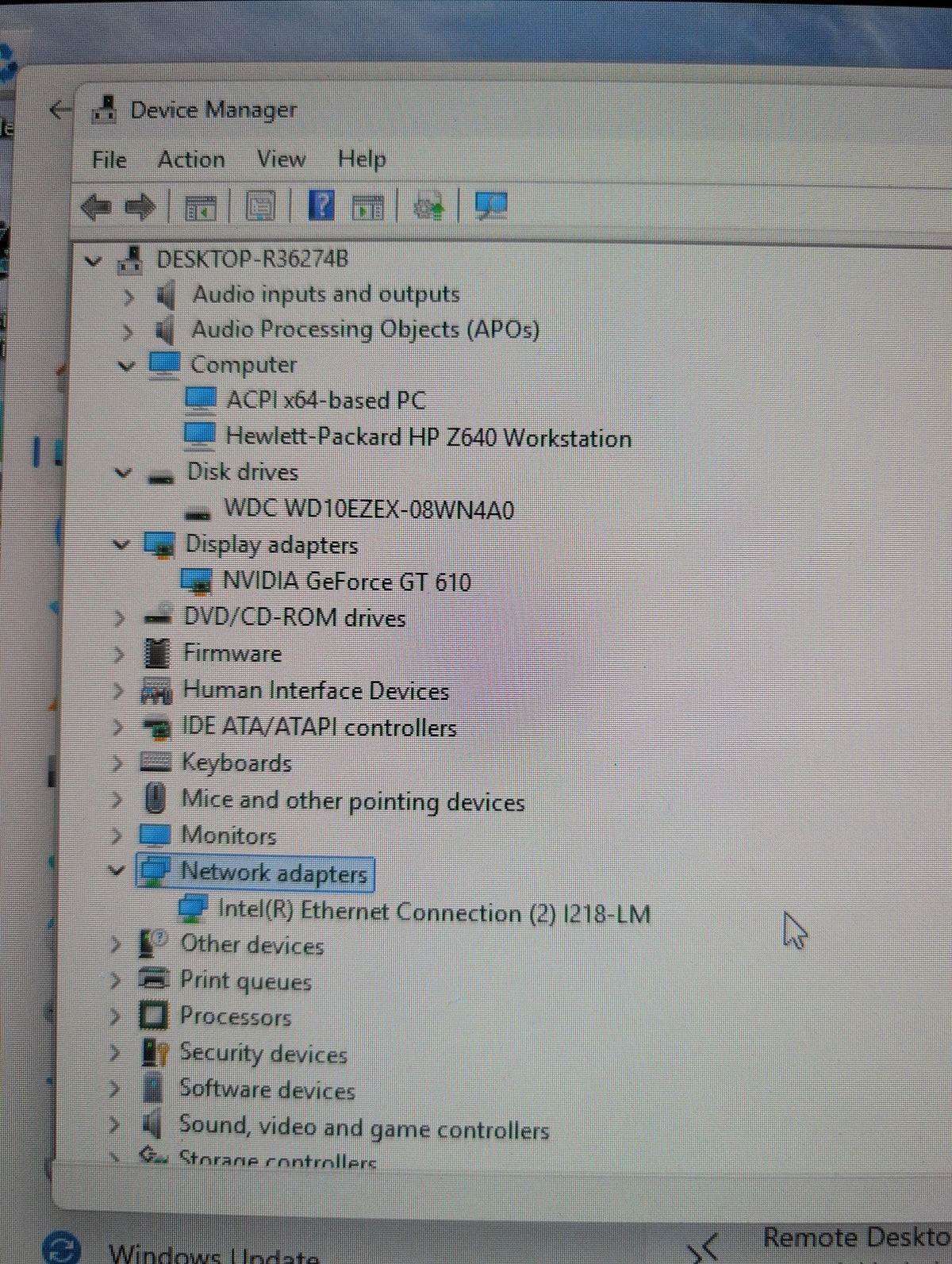Select NVIDIA GeForce GT 610 adapter

pos(347,582)
